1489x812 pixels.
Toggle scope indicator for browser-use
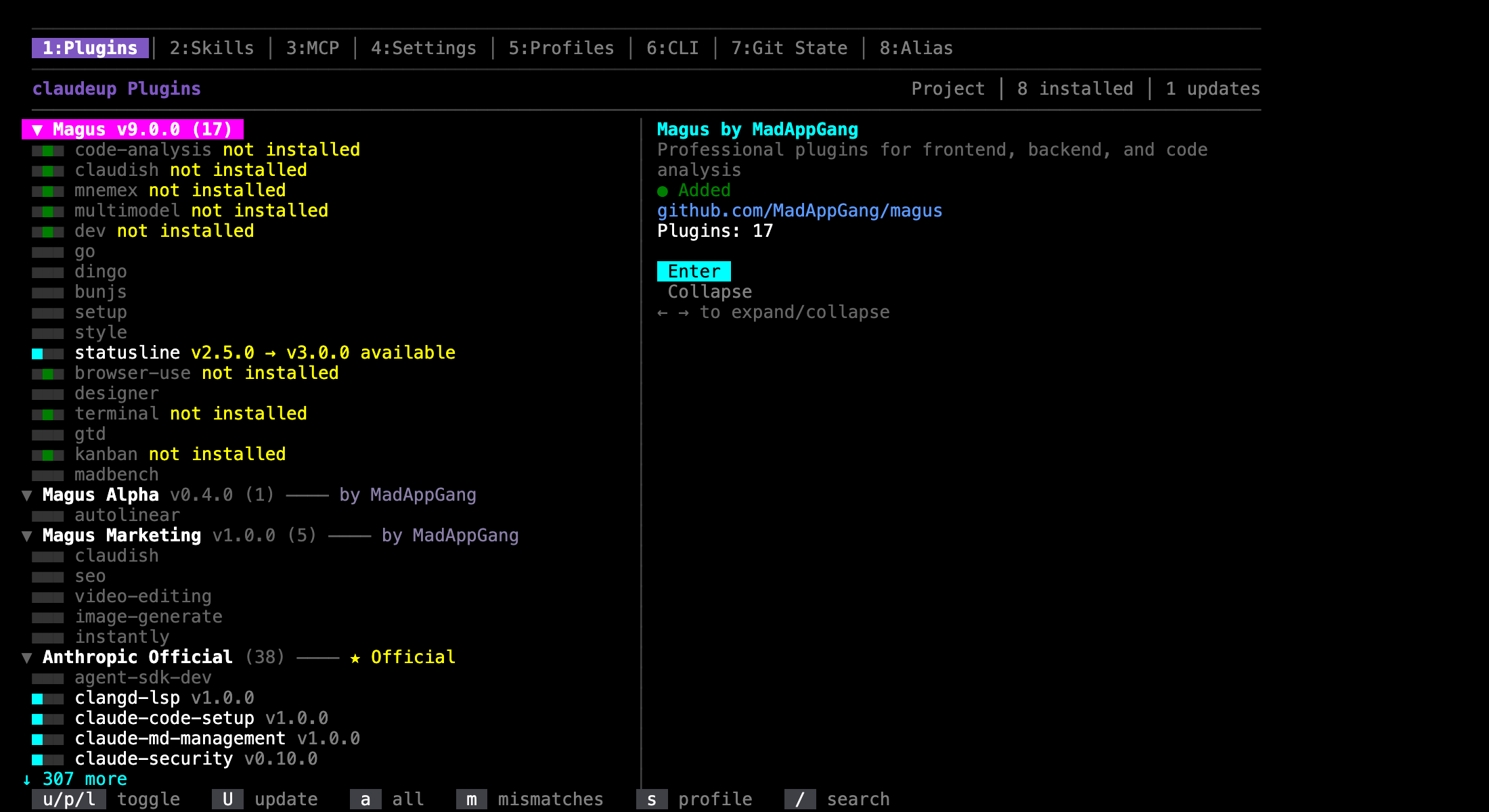coord(48,374)
